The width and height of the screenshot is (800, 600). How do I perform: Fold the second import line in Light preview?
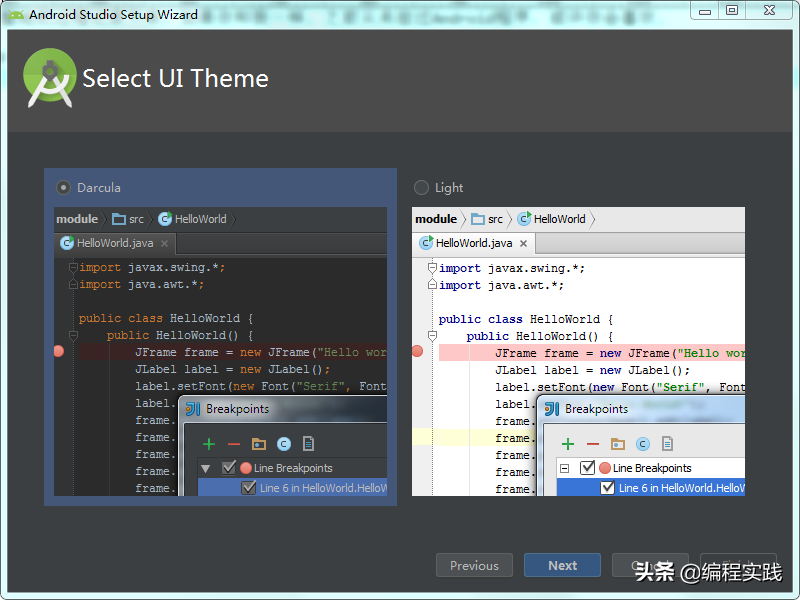(432, 284)
